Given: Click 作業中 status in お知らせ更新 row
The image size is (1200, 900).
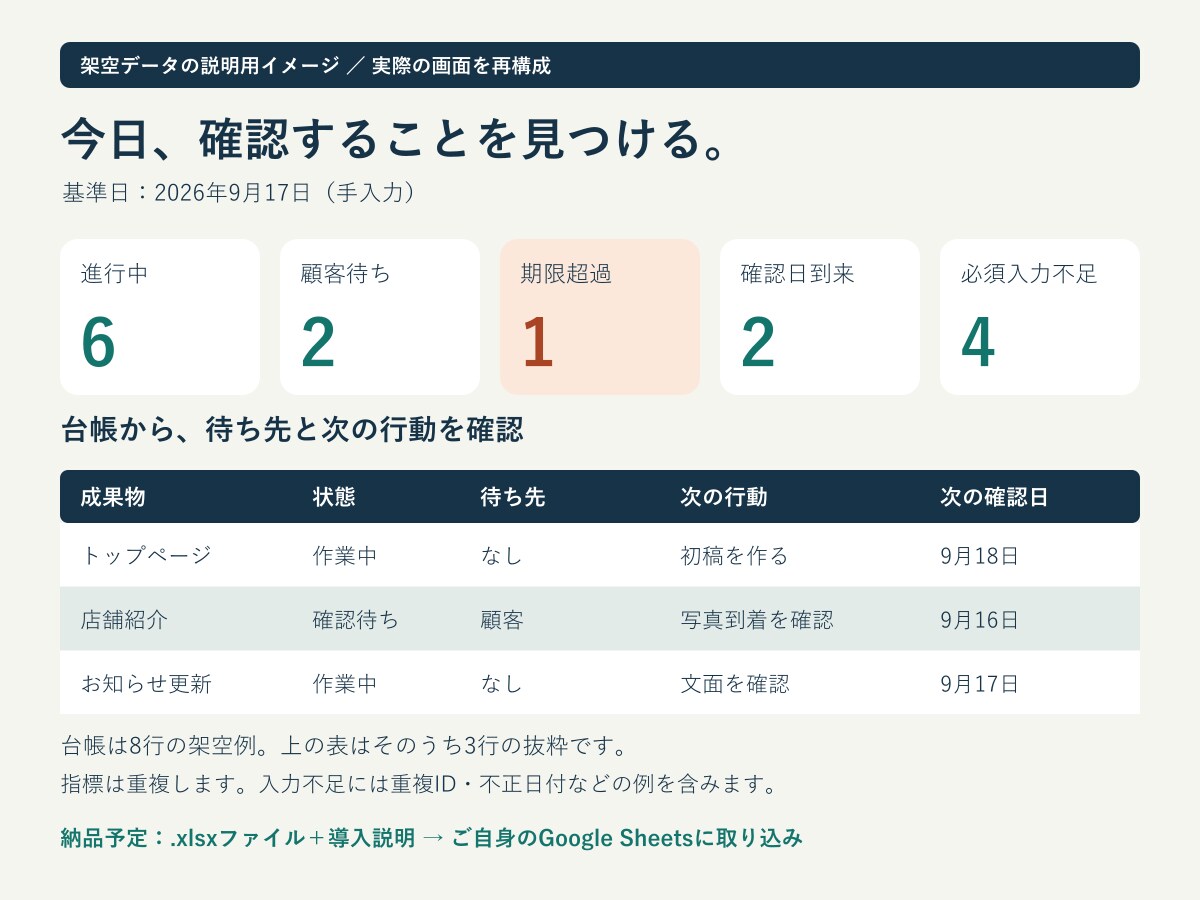Looking at the screenshot, I should 345,684.
